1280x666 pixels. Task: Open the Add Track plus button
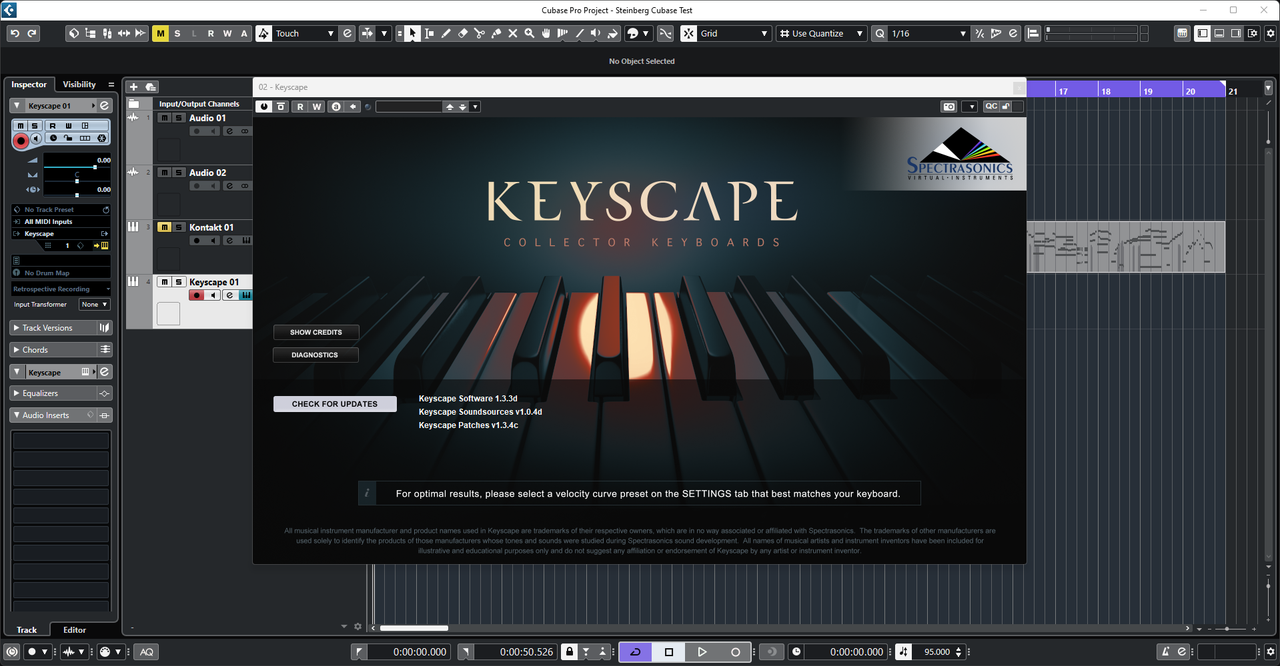(134, 87)
